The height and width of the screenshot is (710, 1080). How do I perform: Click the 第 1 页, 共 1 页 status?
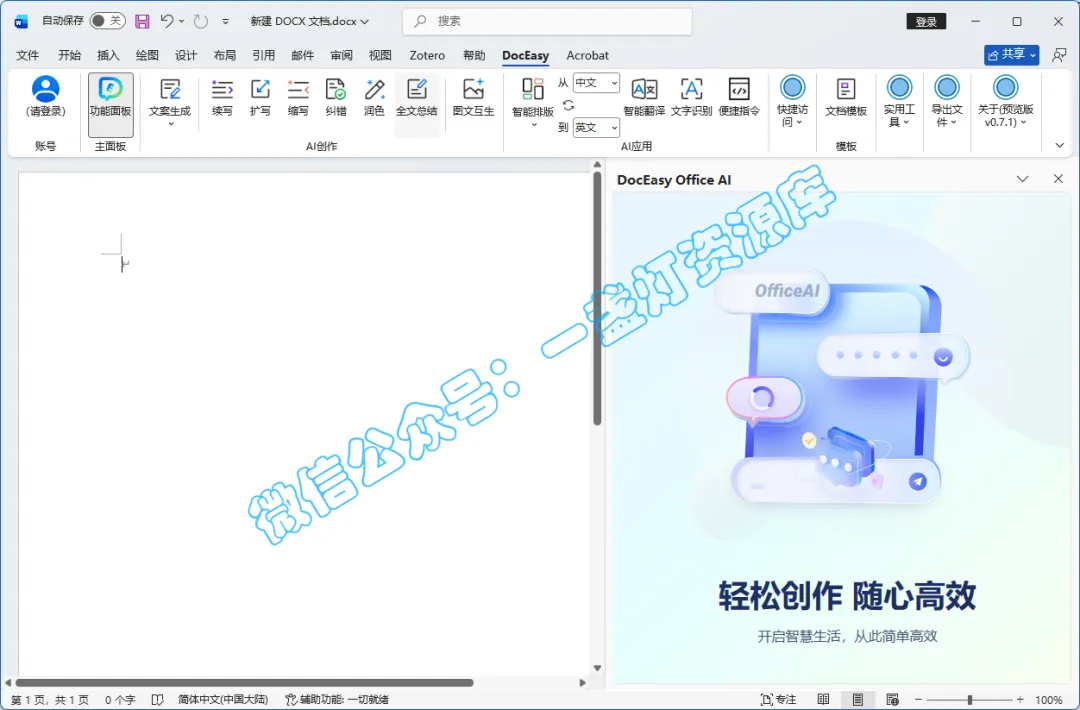point(50,700)
